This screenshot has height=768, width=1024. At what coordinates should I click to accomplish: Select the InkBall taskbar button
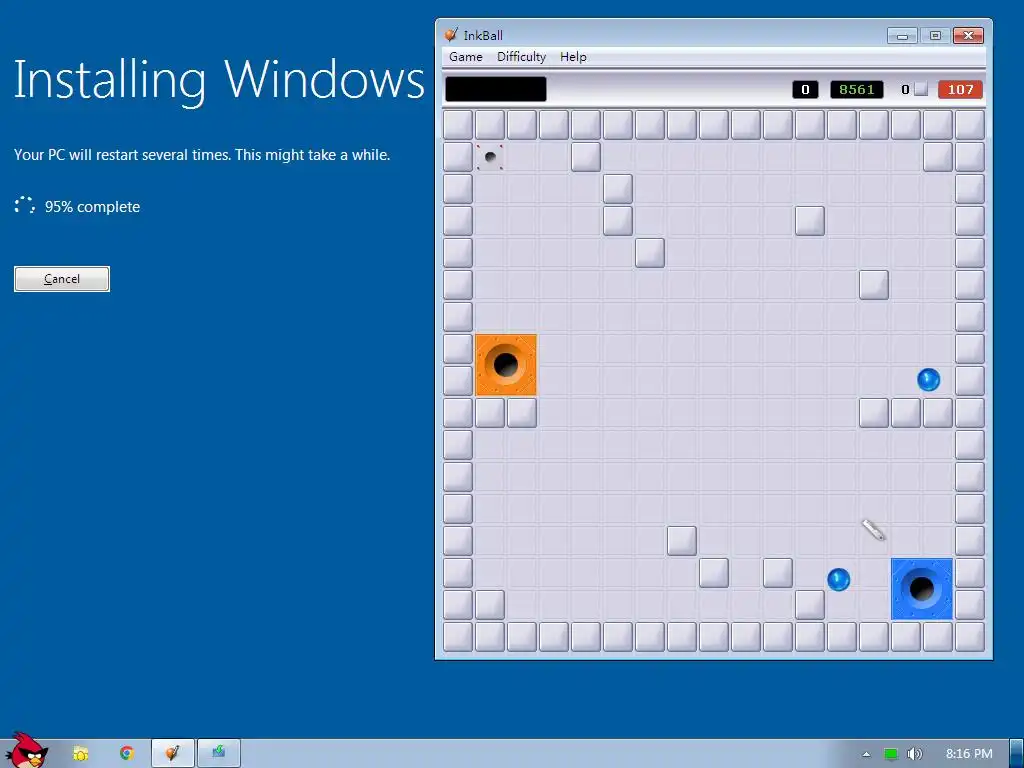pyautogui.click(x=172, y=753)
